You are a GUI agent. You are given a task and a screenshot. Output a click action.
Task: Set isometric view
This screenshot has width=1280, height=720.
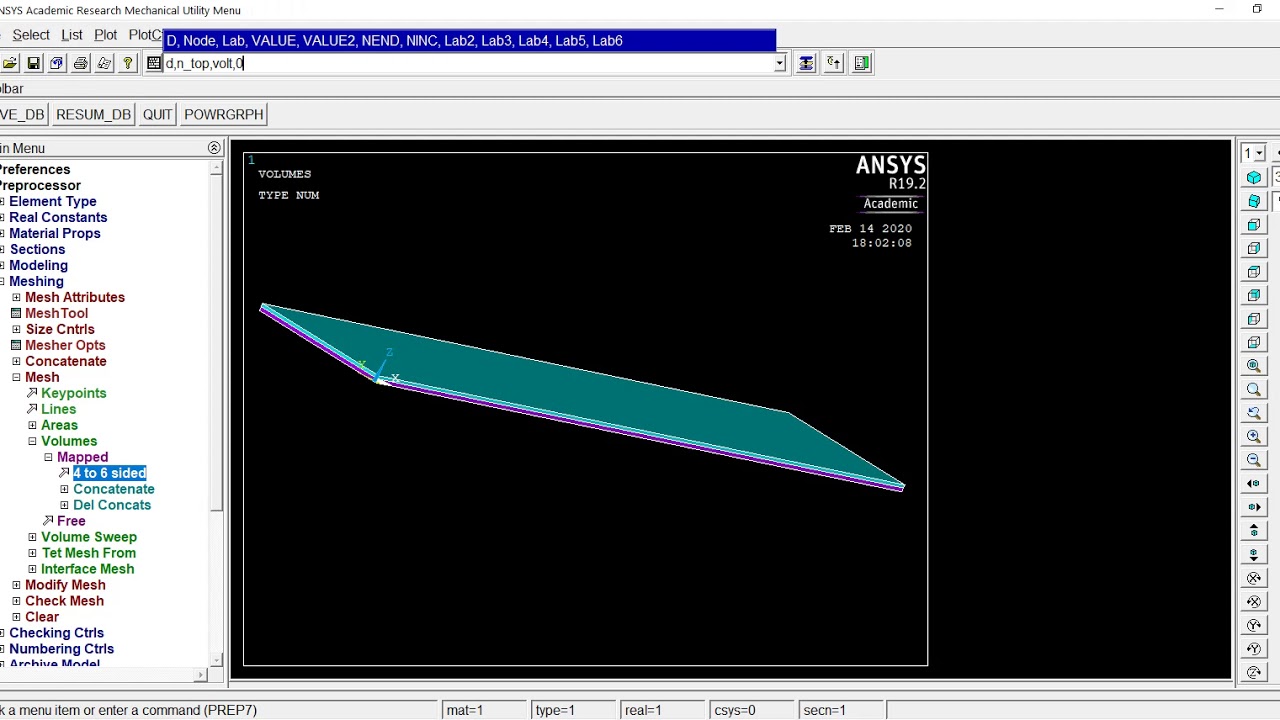pyautogui.click(x=1254, y=177)
